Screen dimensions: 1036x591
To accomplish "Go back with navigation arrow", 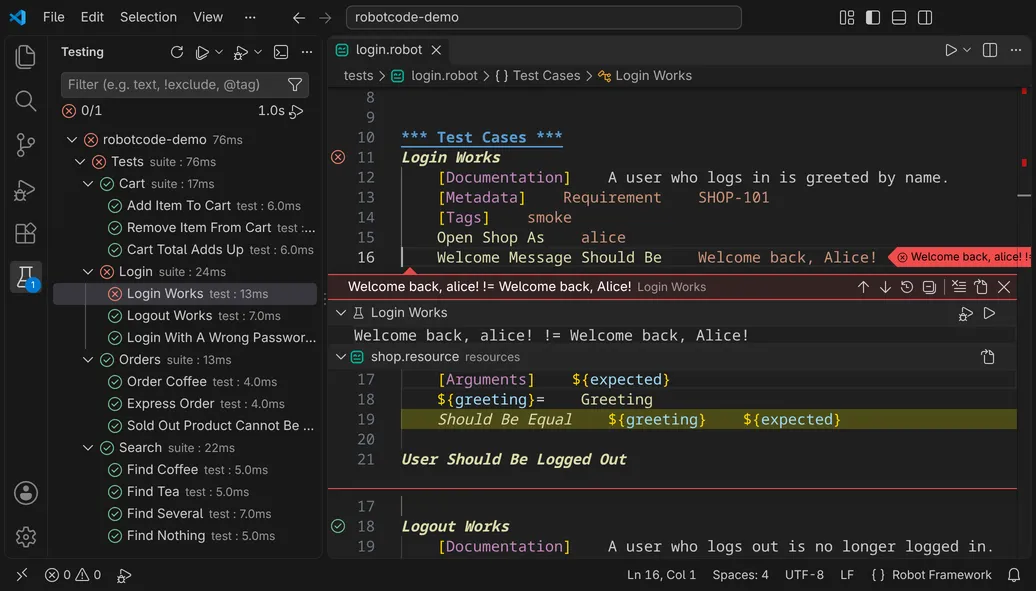I will click(x=299, y=18).
